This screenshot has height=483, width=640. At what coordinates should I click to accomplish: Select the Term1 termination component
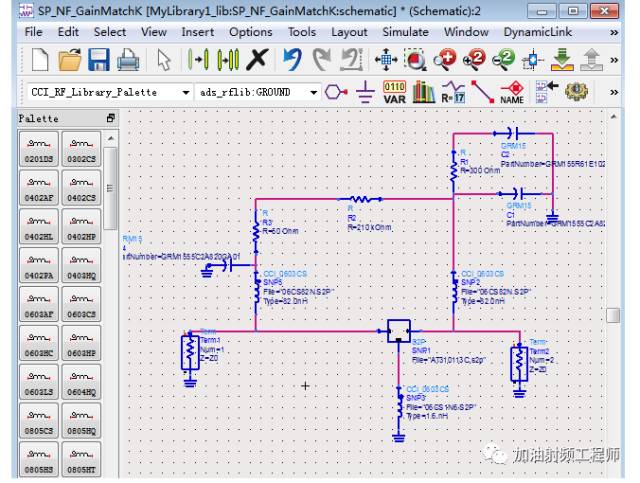(190, 353)
